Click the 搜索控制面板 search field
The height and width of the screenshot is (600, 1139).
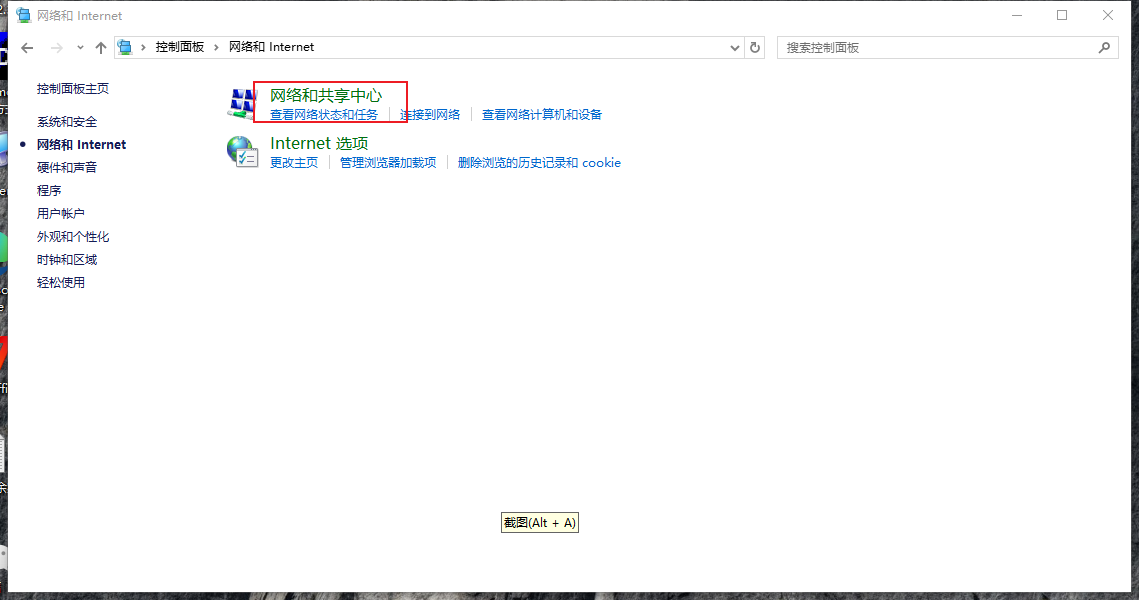click(x=947, y=47)
